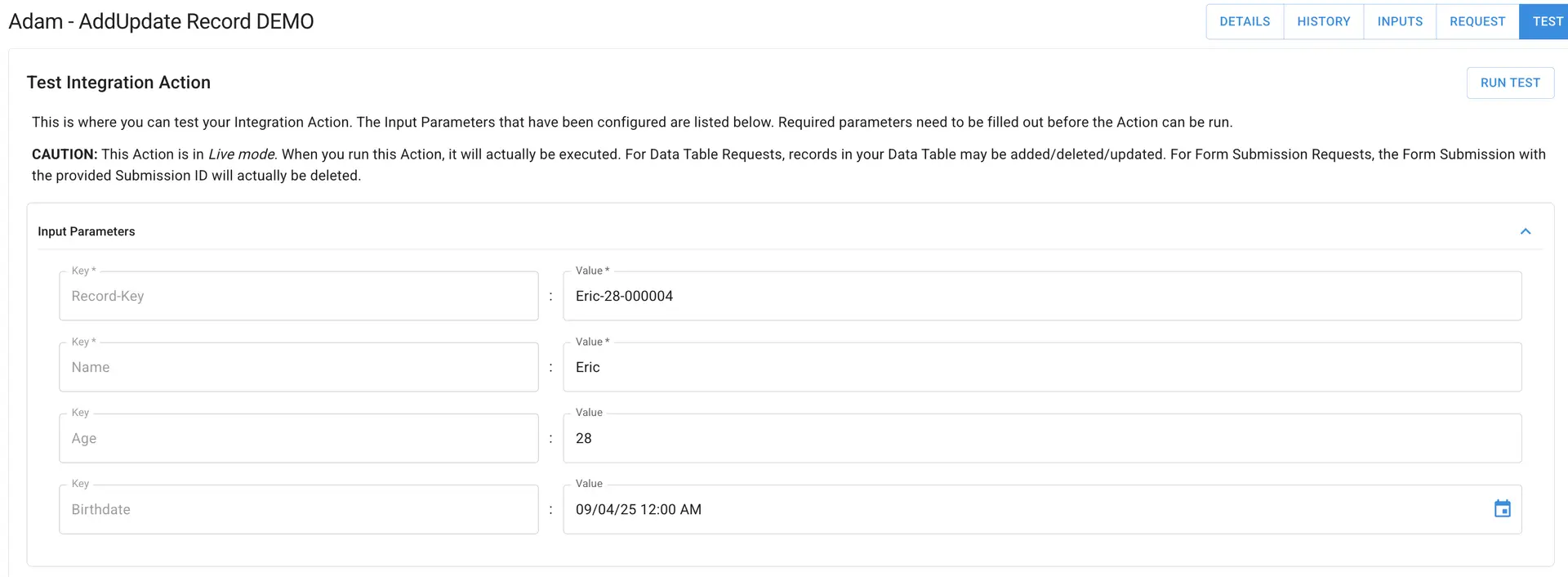Click into the Age key field
Viewport: 1568px width, 577px height.
298,438
